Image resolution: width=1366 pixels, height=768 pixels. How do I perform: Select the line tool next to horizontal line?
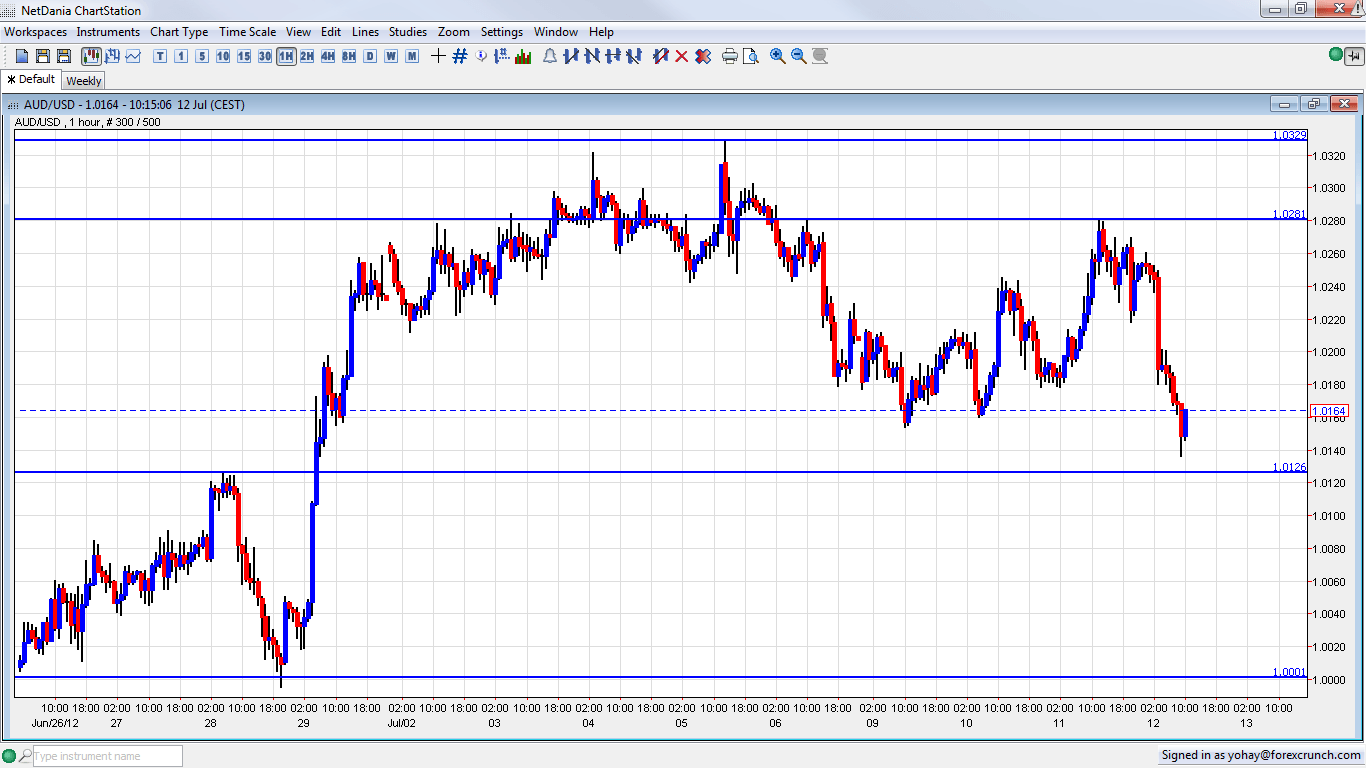pyautogui.click(x=634, y=56)
